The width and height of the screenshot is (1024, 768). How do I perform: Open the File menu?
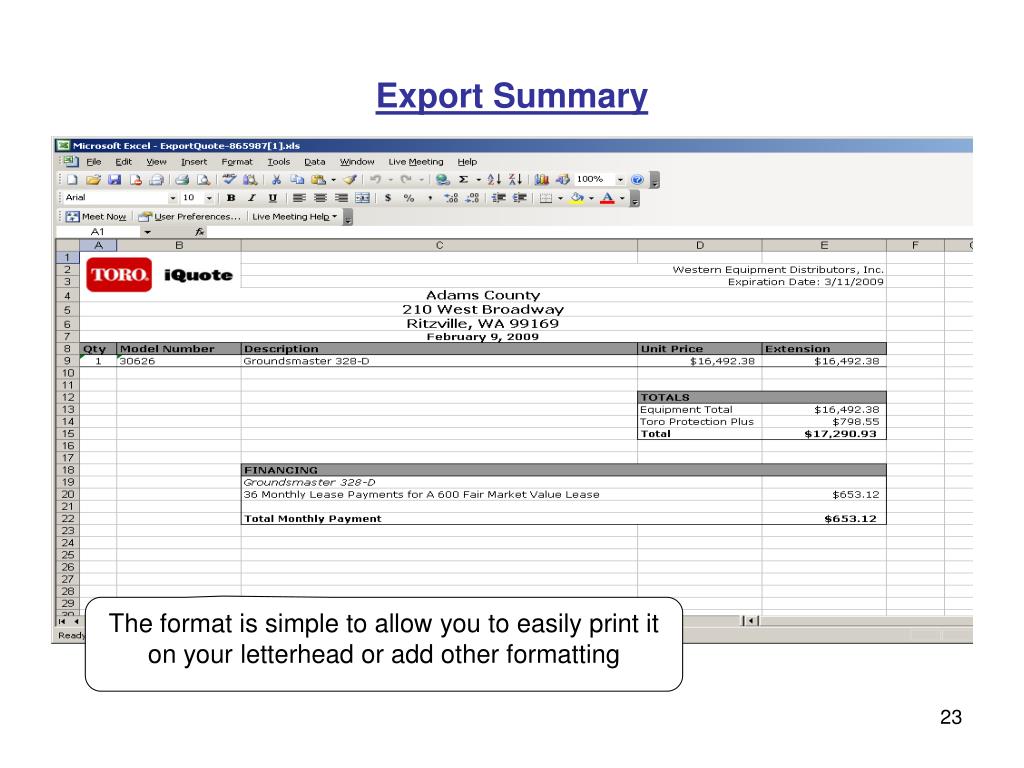pyautogui.click(x=94, y=162)
